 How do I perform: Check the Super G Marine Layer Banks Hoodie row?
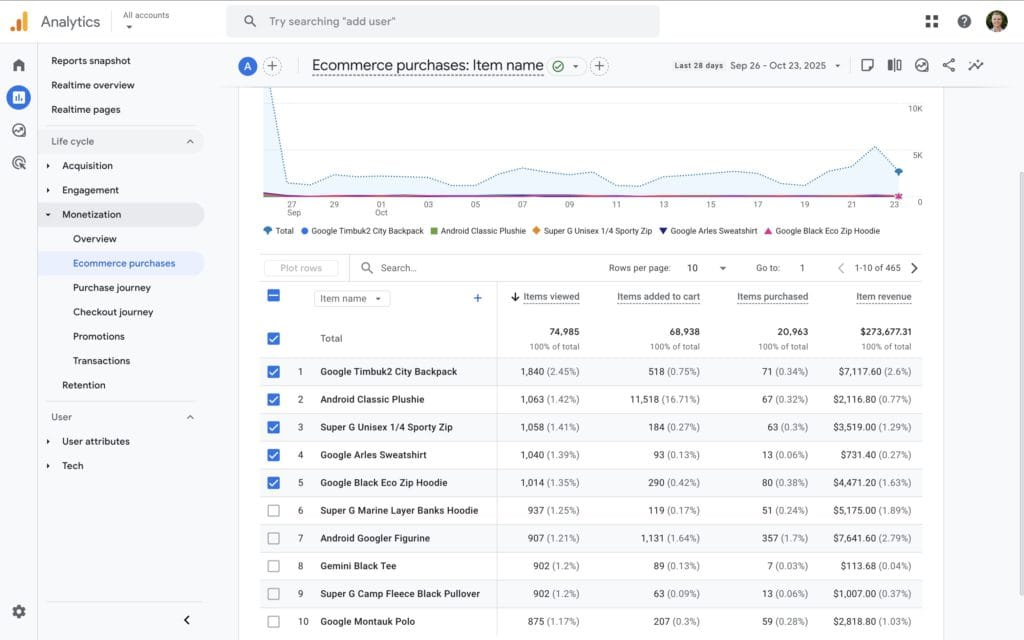(273, 510)
